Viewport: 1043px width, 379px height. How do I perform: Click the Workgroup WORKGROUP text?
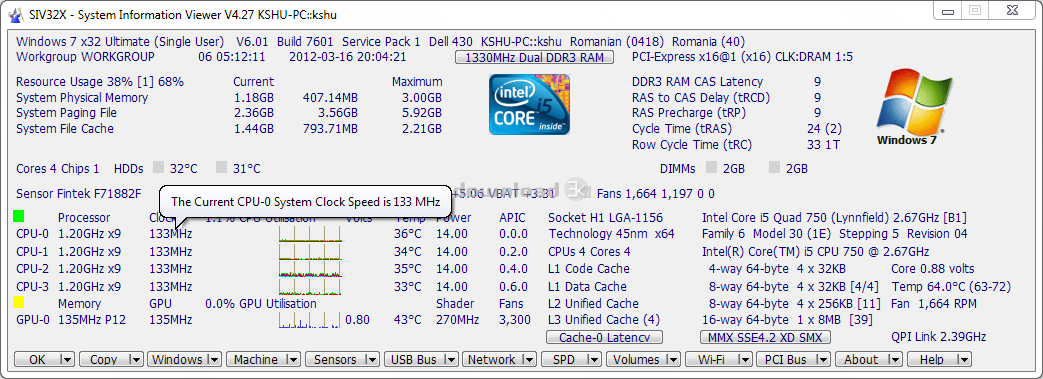pos(85,57)
